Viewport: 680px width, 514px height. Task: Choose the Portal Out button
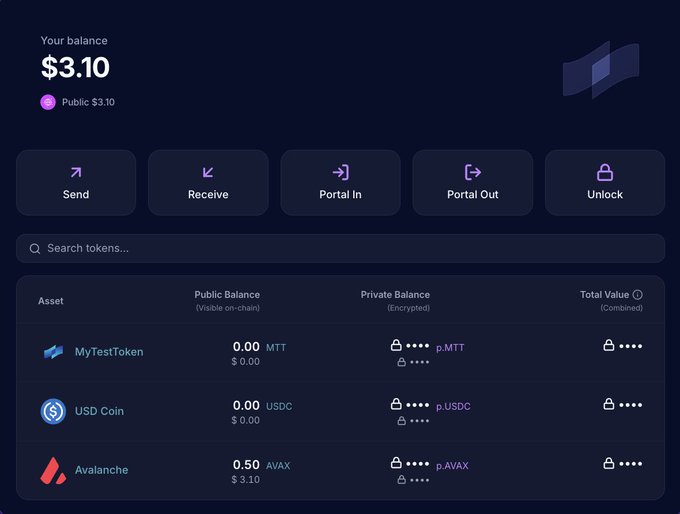[473, 183]
